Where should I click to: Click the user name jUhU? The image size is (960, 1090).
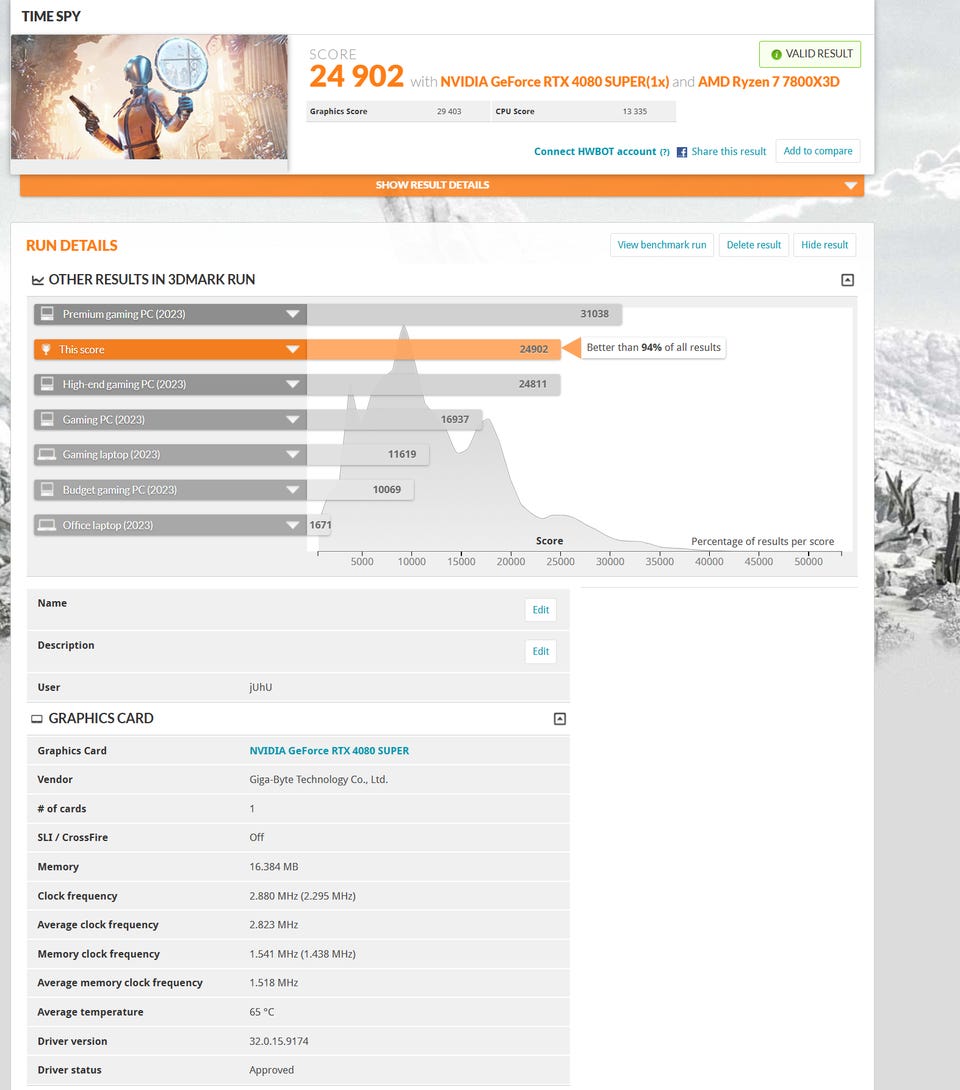(261, 688)
